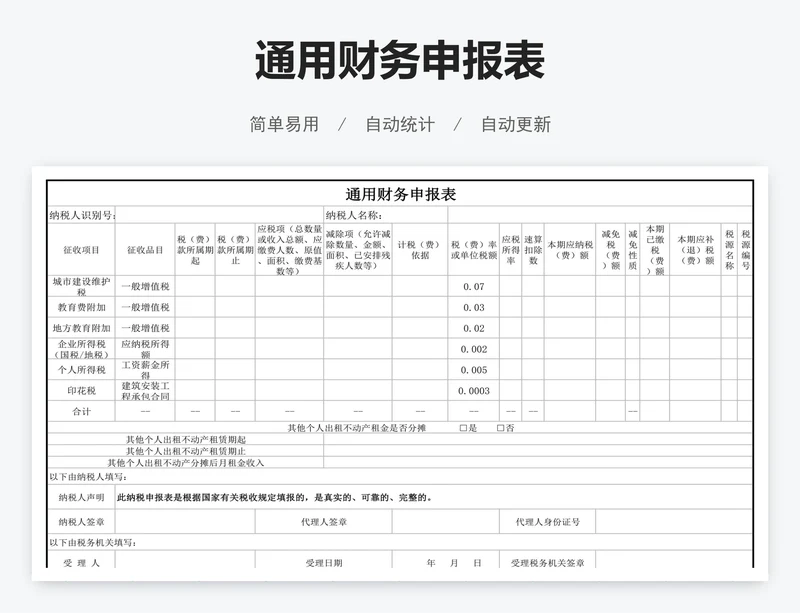The image size is (800, 613).
Task: Select the 教育费附加 row label
Action: [x=82, y=307]
